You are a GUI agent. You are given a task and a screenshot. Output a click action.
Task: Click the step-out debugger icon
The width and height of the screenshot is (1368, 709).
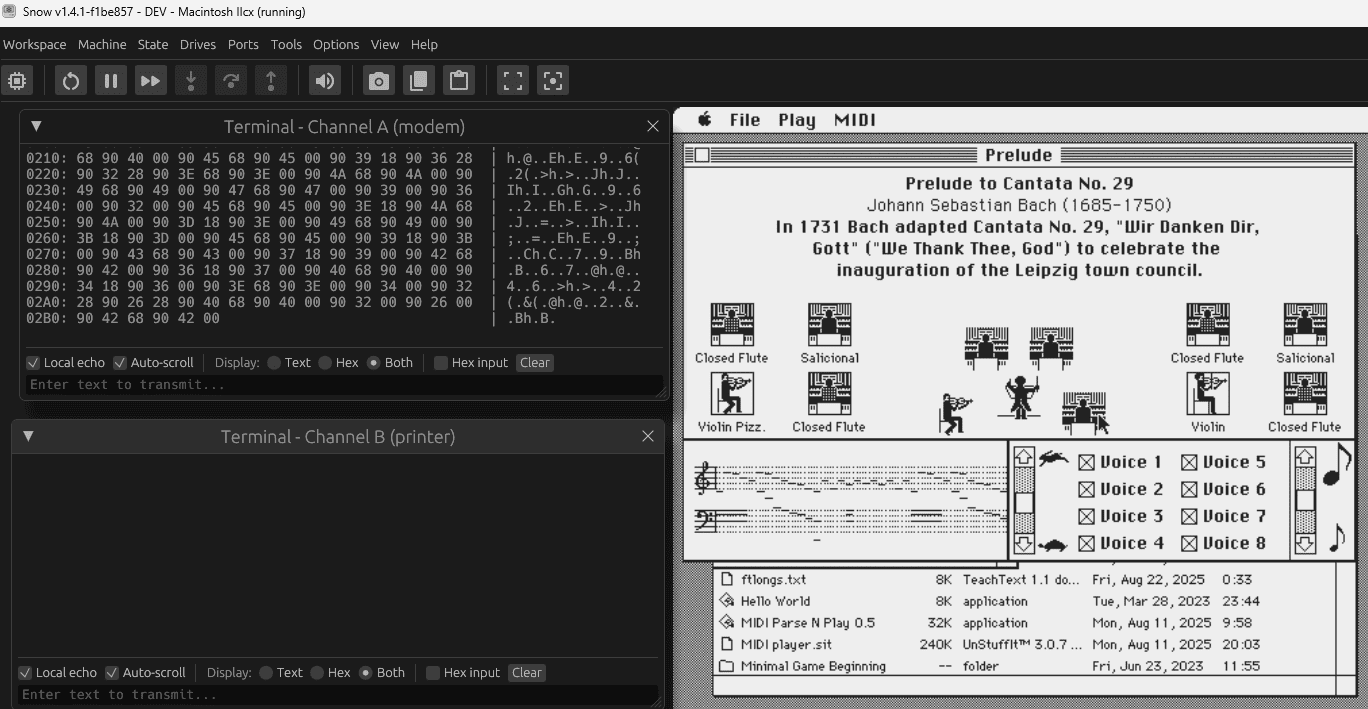coord(270,81)
